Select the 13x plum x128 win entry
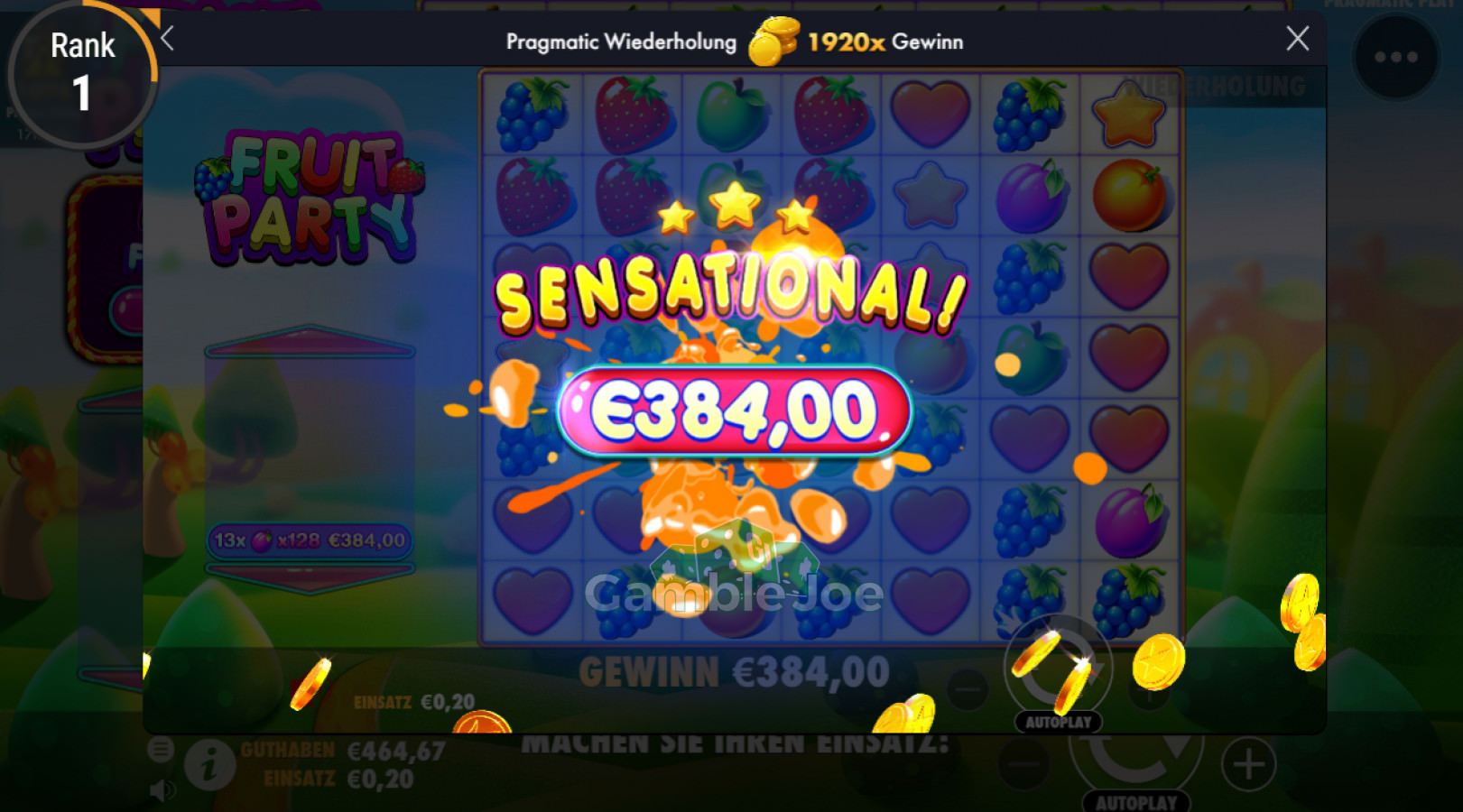 click(x=310, y=540)
